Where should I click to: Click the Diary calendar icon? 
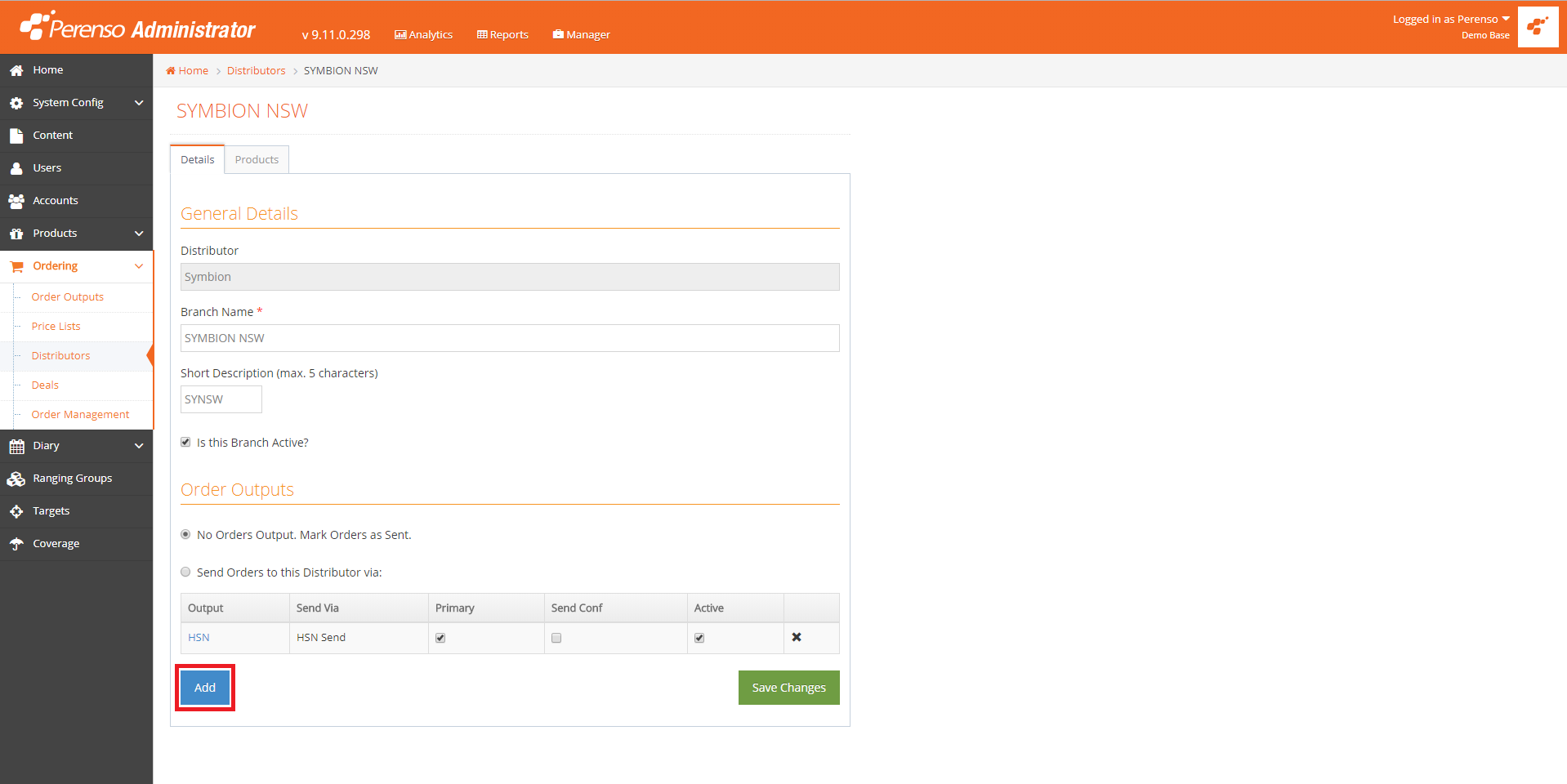click(x=16, y=446)
